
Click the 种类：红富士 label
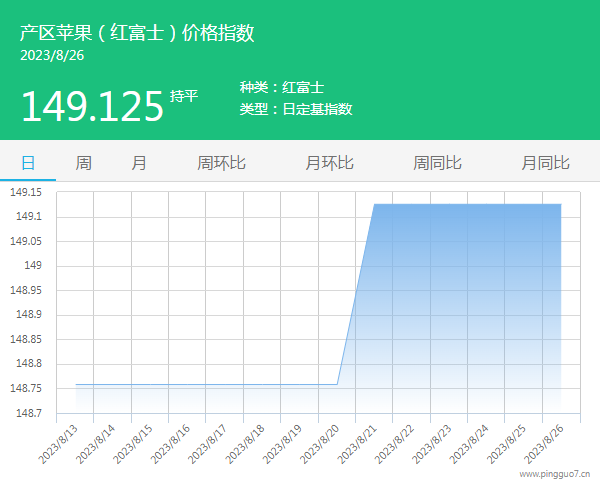(282, 88)
